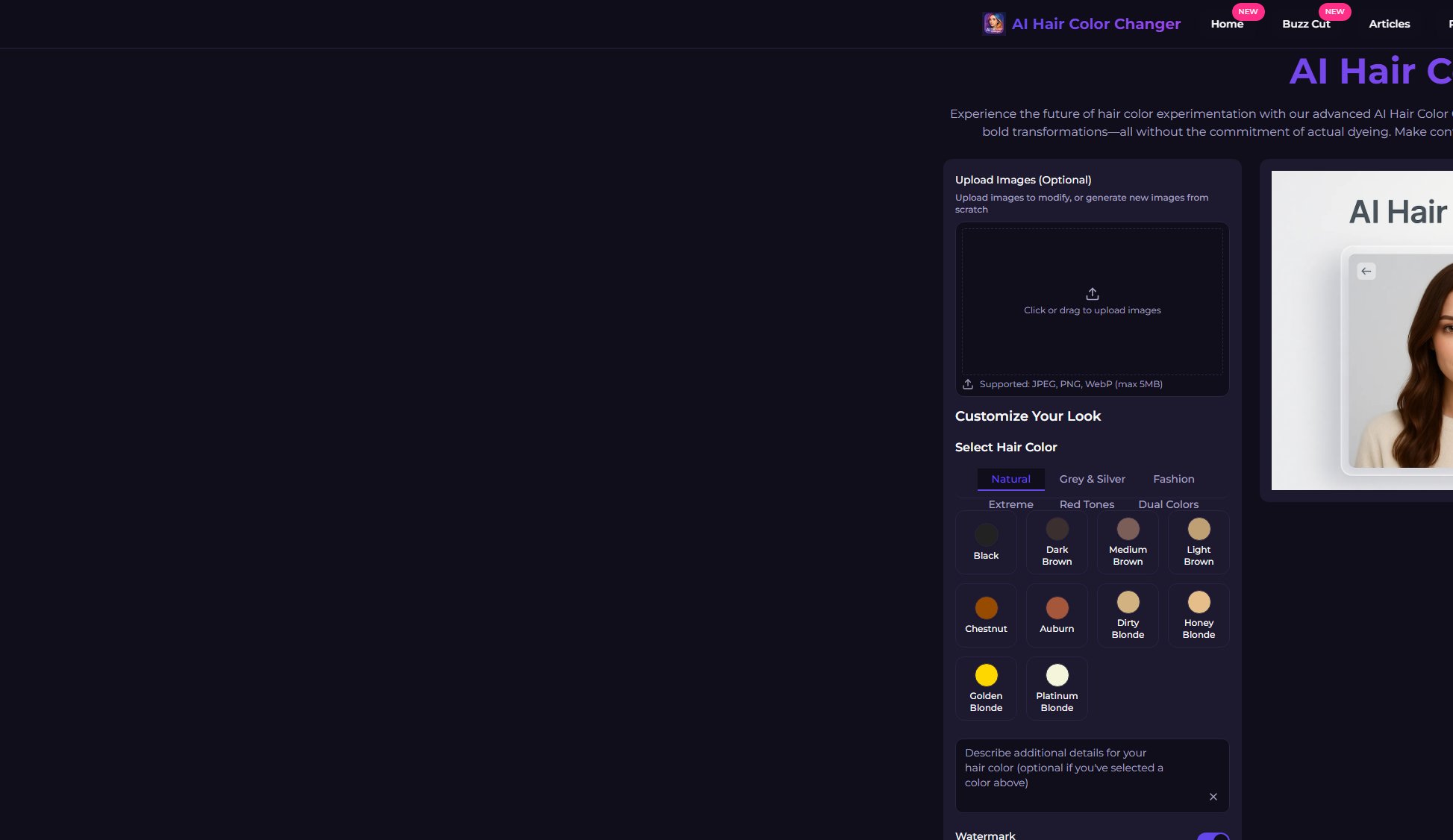Toggle the Watermark switch
This screenshot has height=840, width=1453.
point(1212,836)
